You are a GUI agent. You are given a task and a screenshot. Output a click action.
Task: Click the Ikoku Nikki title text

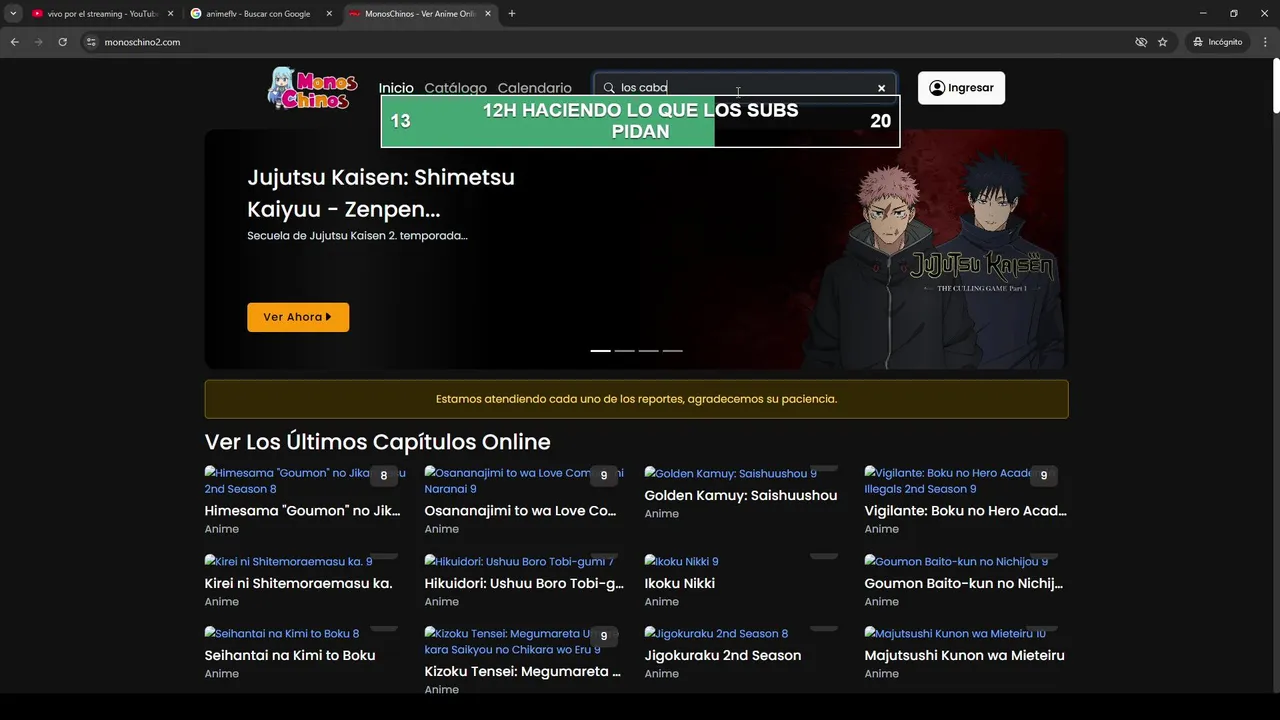[x=679, y=583]
